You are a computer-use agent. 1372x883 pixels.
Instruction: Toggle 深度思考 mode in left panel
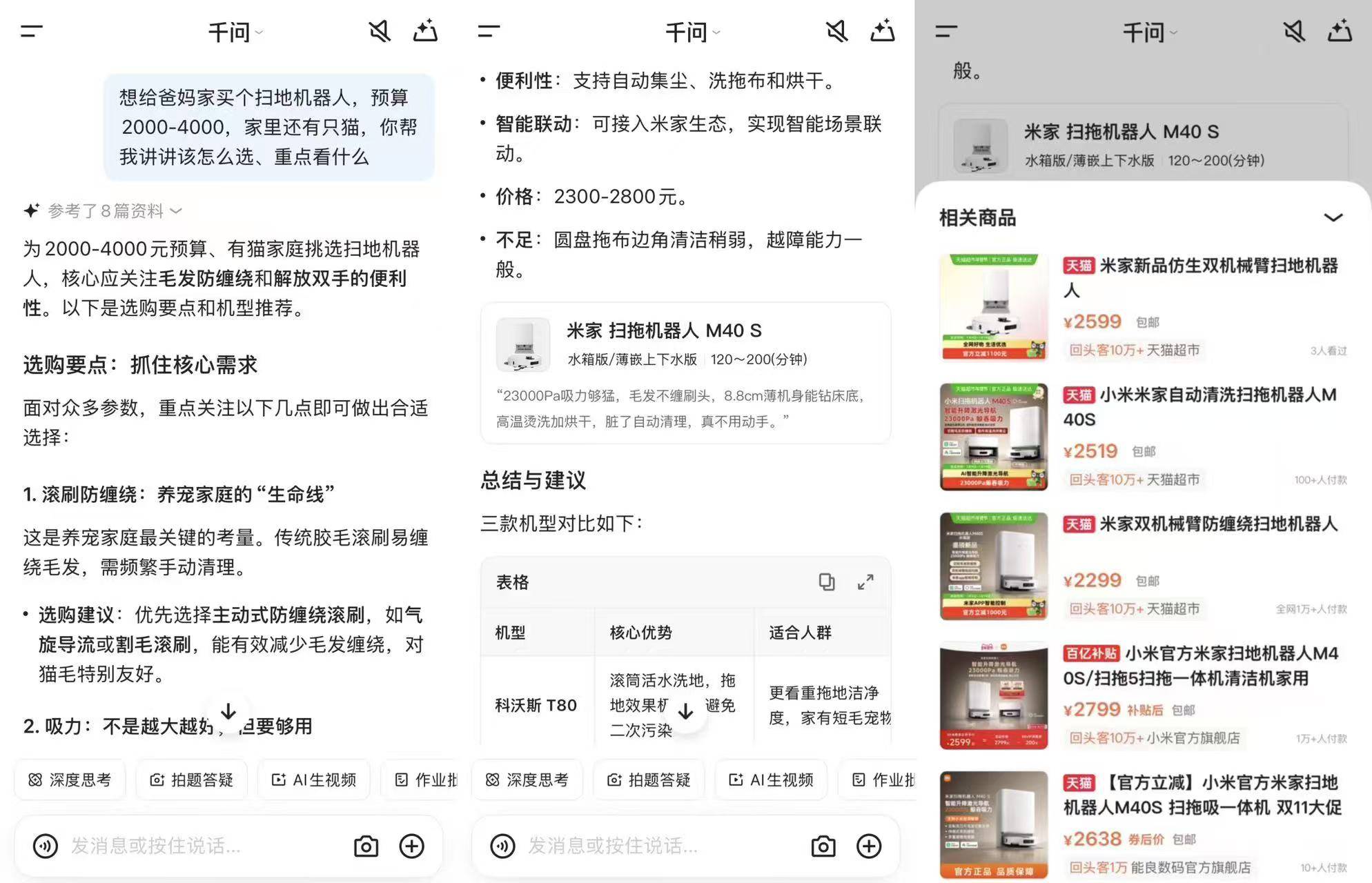tap(70, 780)
